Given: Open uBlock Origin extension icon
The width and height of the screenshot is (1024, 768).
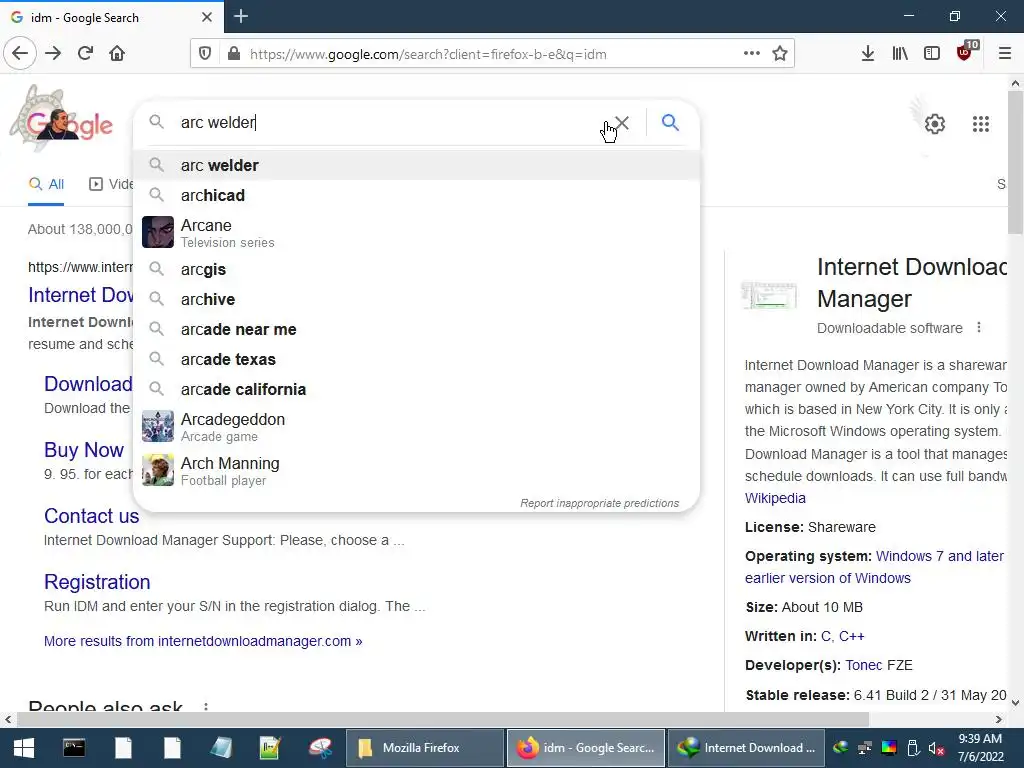Looking at the screenshot, I should (x=966, y=52).
